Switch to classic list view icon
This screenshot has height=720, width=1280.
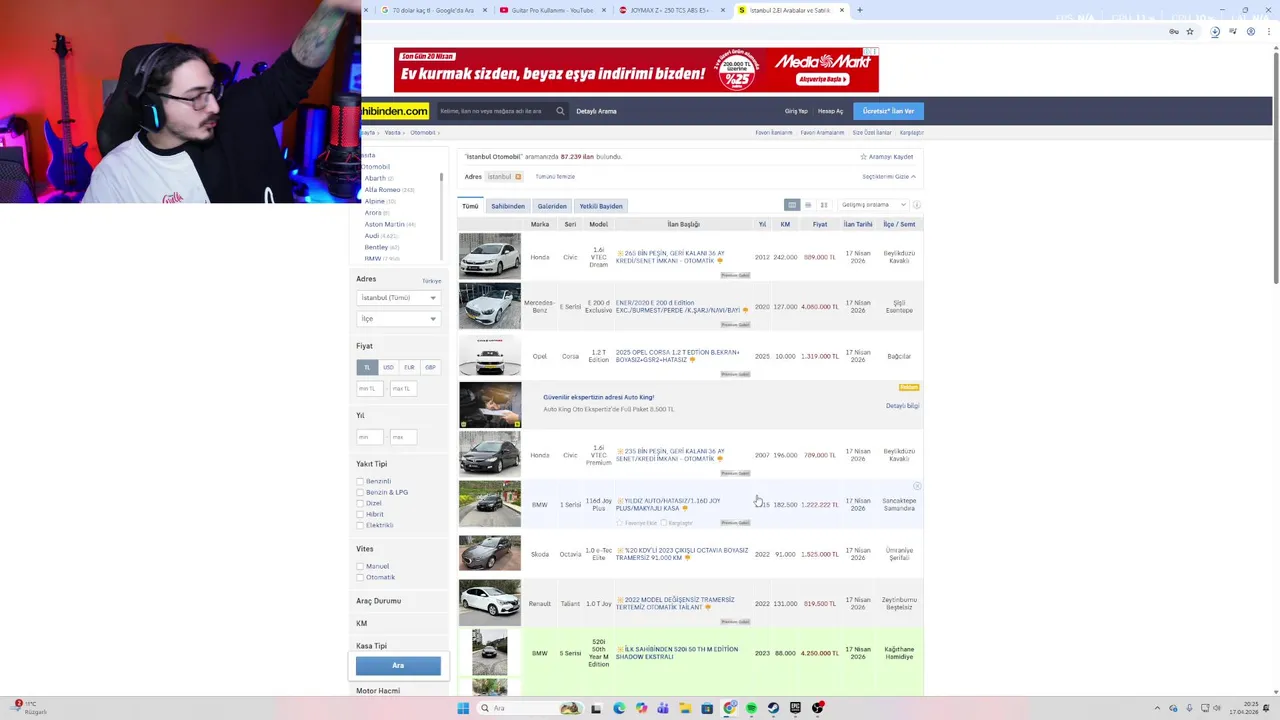pyautogui.click(x=792, y=205)
